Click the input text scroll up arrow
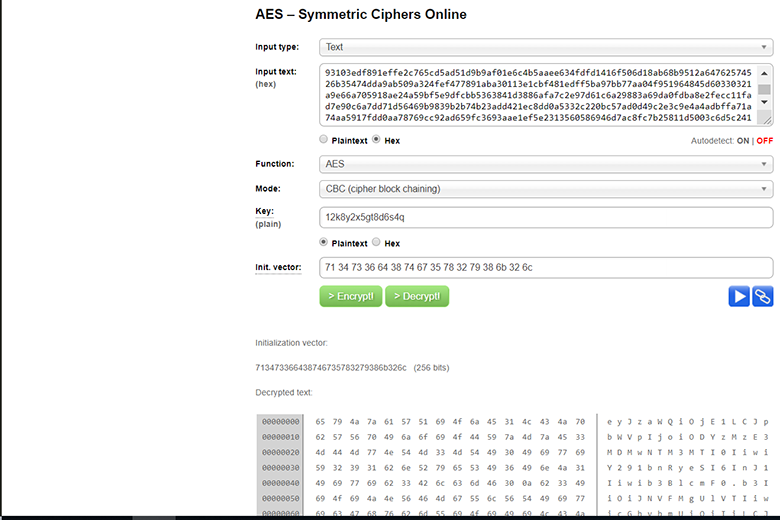Screen dimensions: 780x520 [764, 73]
